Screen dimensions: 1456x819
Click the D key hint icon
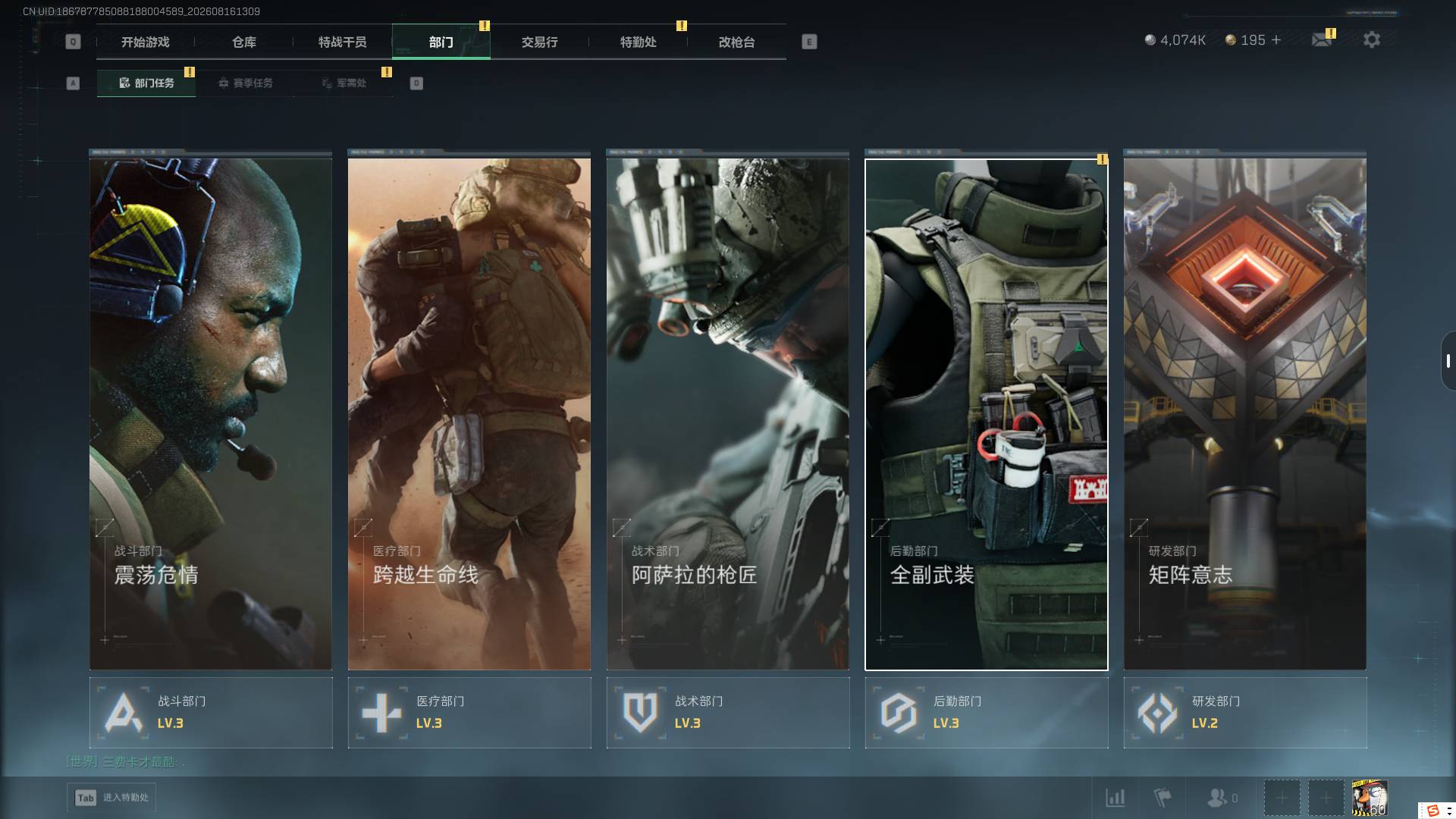pyautogui.click(x=416, y=83)
